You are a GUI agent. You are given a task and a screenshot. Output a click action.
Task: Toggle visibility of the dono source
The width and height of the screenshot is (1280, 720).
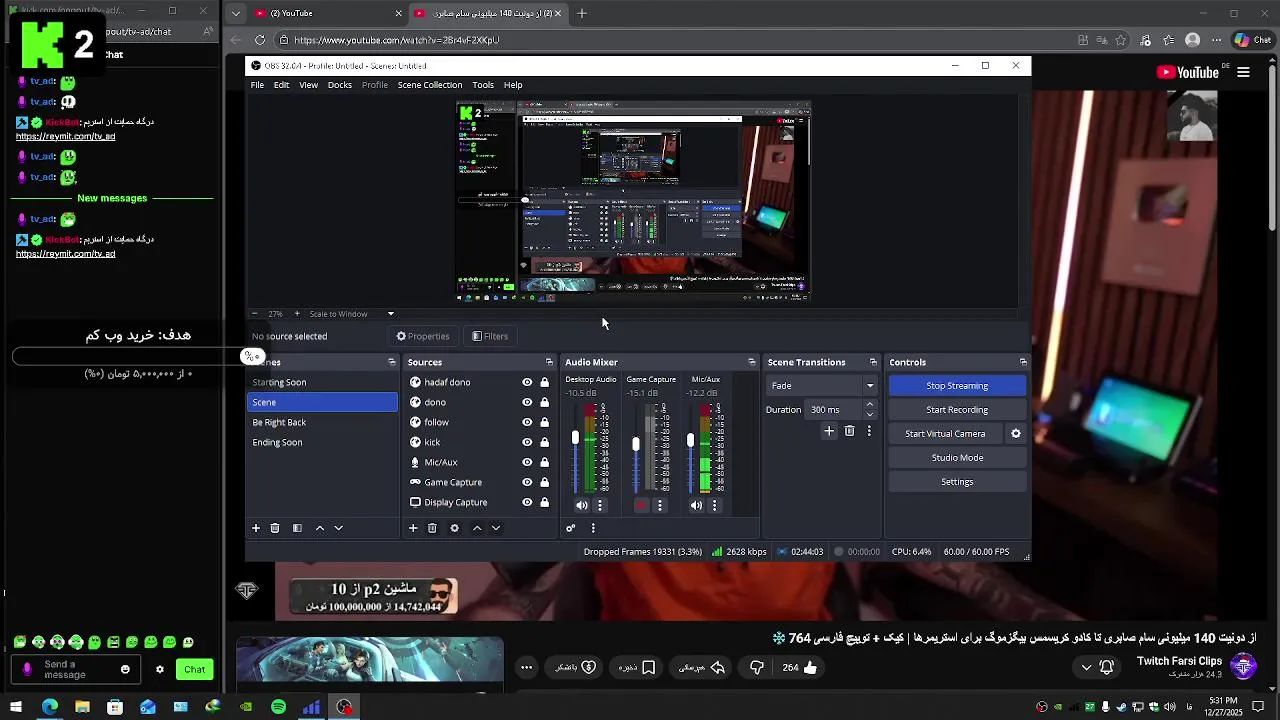tap(527, 402)
